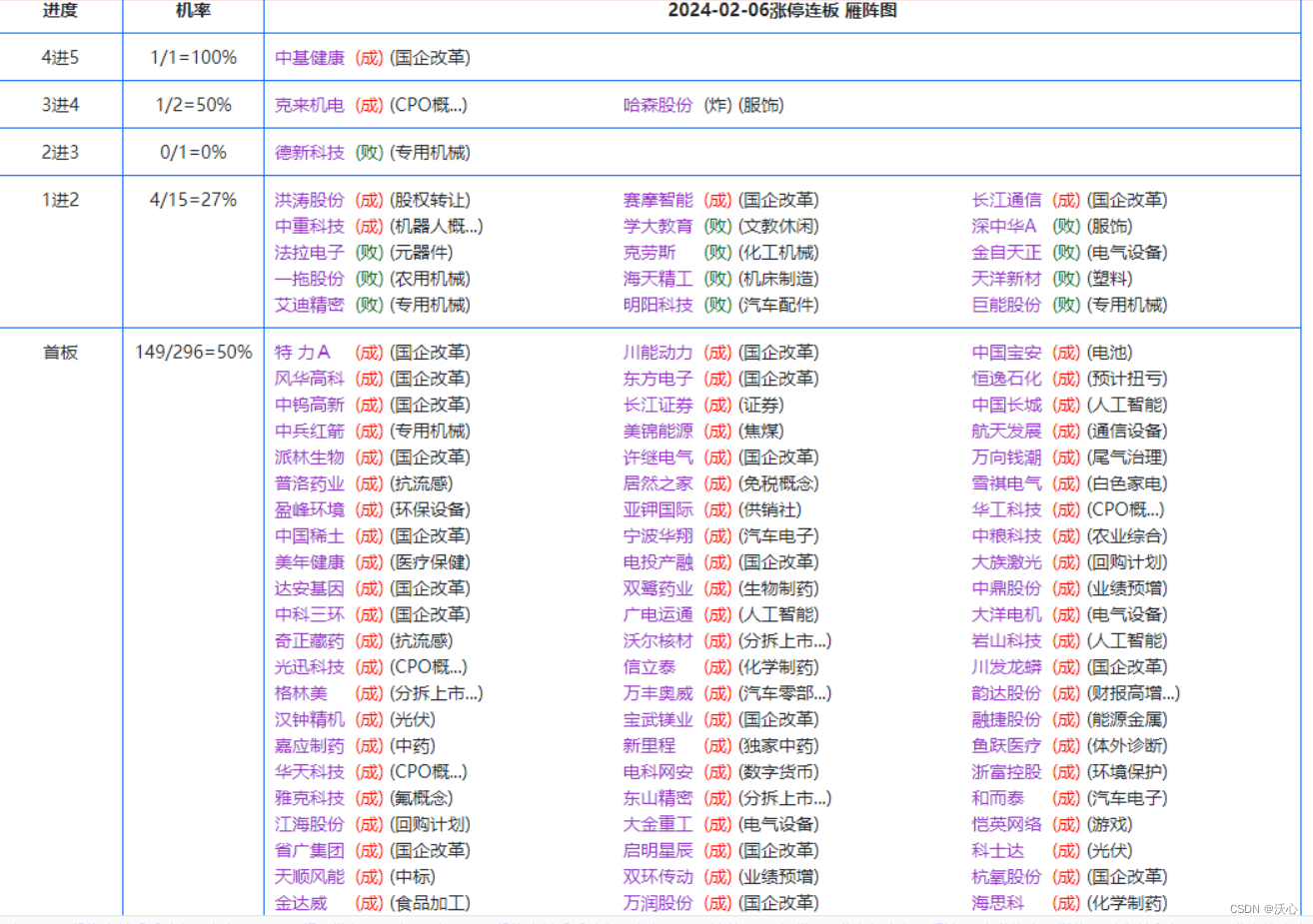1313x924 pixels.
Task: Select 海天精工 stock name
Action: point(658,279)
